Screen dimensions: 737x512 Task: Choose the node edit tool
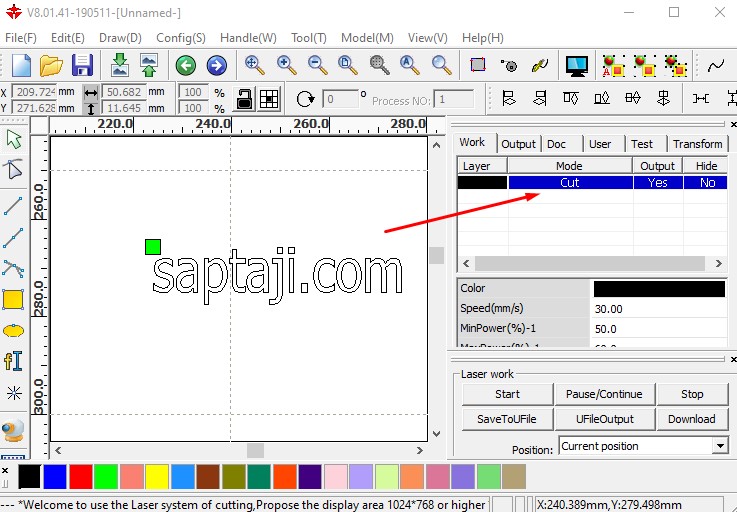14,169
